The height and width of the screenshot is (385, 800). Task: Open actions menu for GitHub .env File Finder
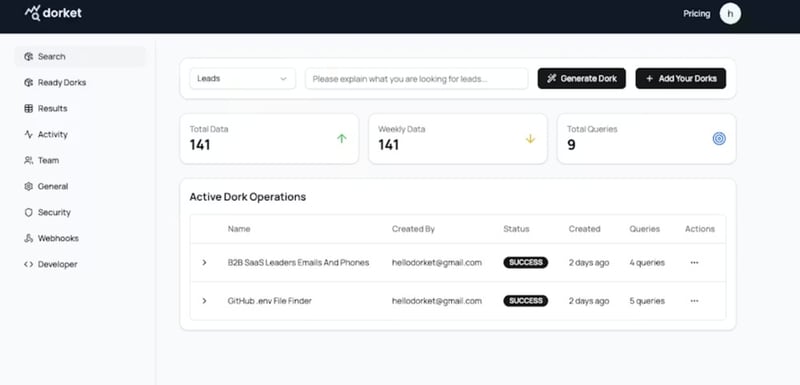[694, 301]
